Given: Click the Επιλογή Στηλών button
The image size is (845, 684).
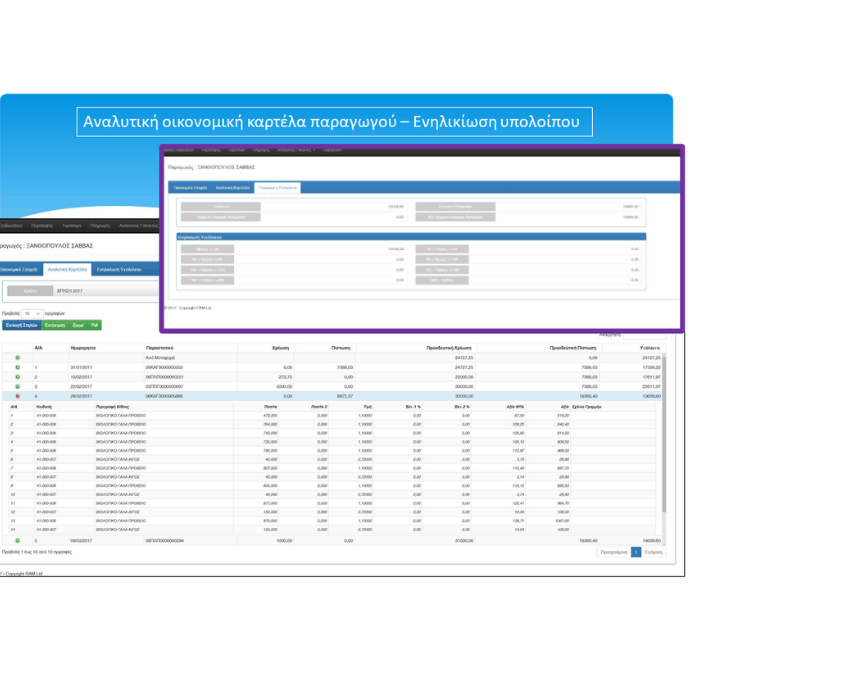Looking at the screenshot, I should pyautogui.click(x=22, y=326).
